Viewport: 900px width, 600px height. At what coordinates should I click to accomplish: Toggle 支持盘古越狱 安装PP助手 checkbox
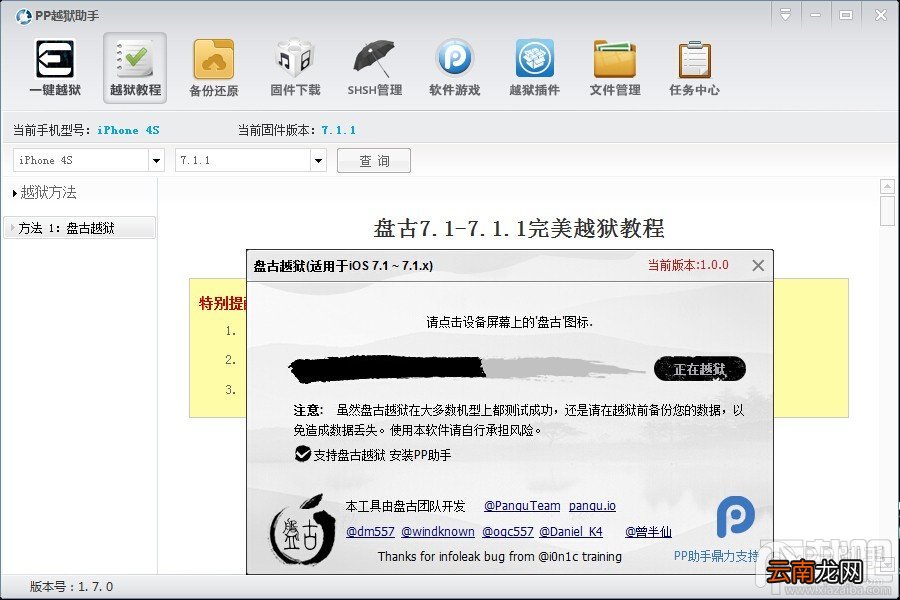[x=302, y=454]
